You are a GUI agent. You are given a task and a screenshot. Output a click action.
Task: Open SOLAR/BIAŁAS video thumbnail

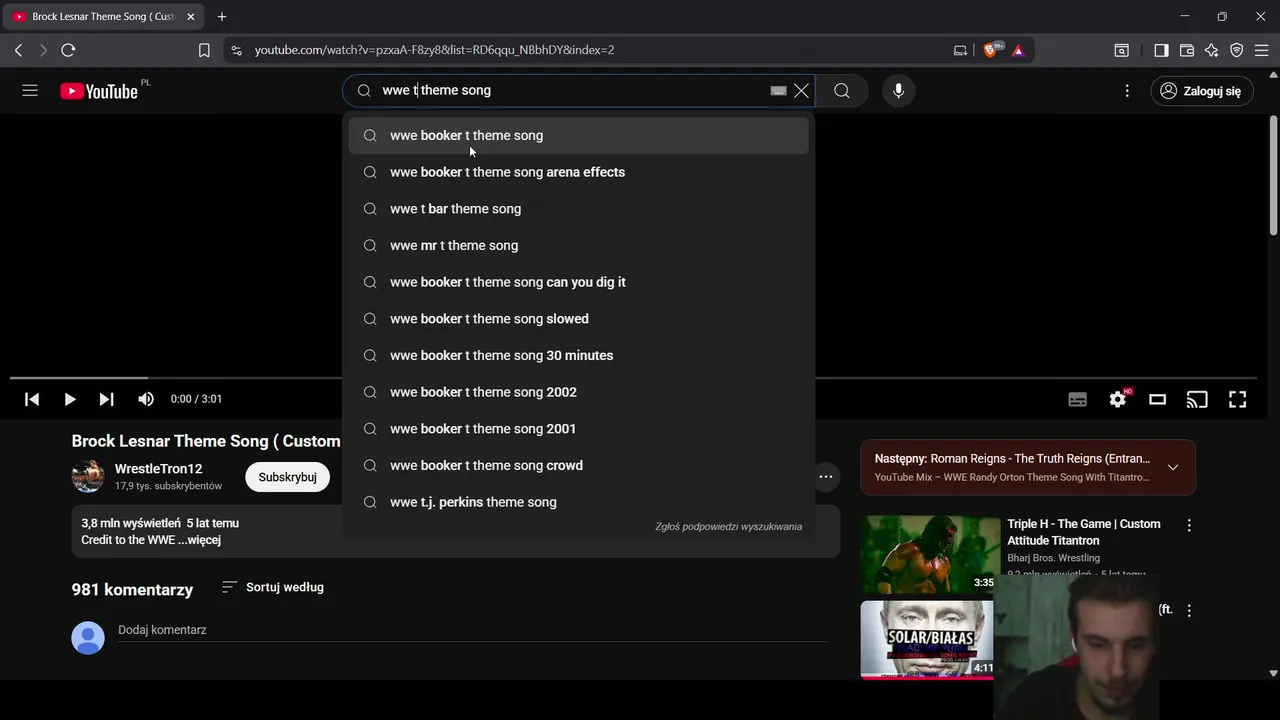tap(927, 639)
